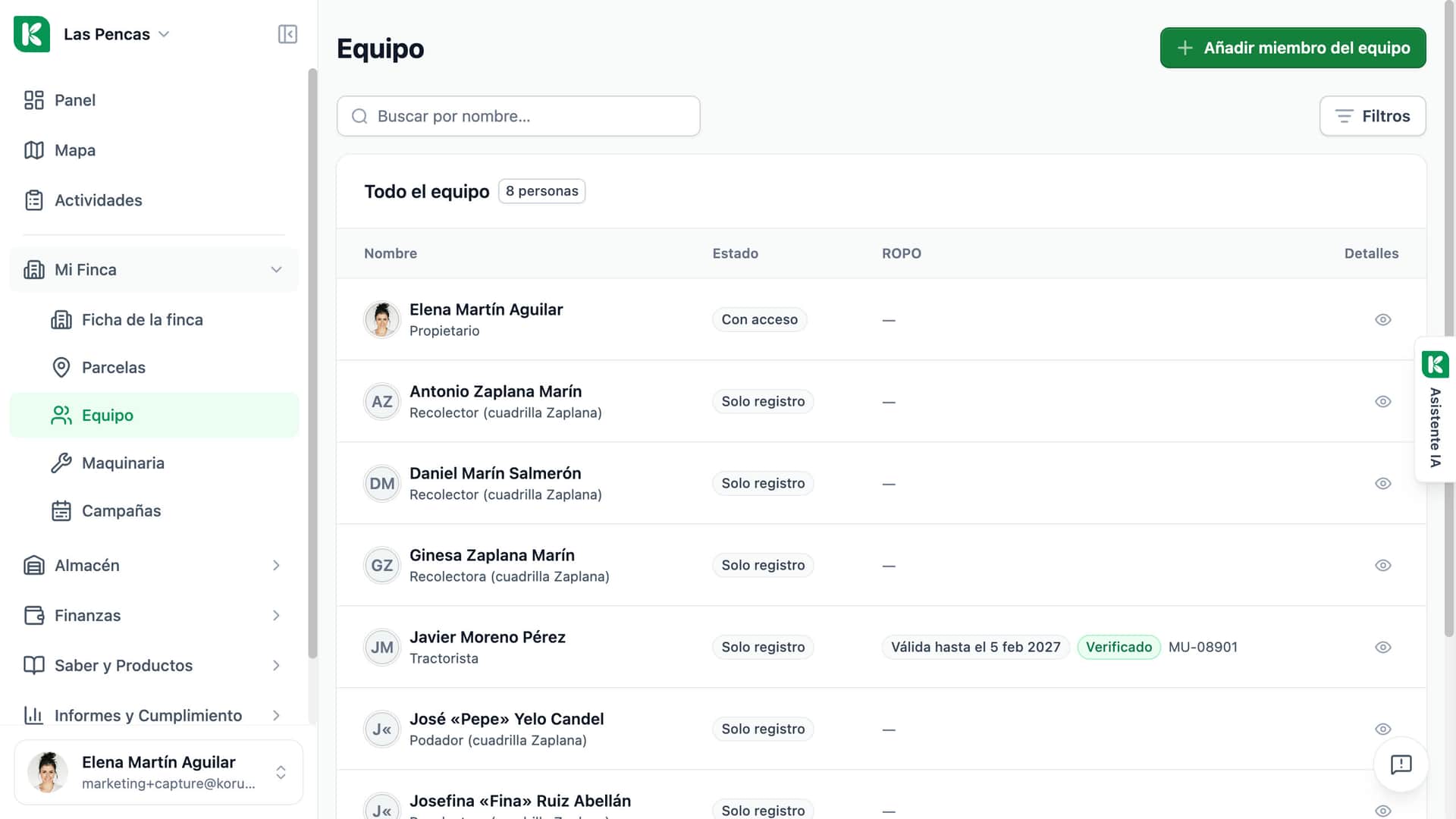
Task: Click the DM initials avatar
Action: [x=382, y=483]
